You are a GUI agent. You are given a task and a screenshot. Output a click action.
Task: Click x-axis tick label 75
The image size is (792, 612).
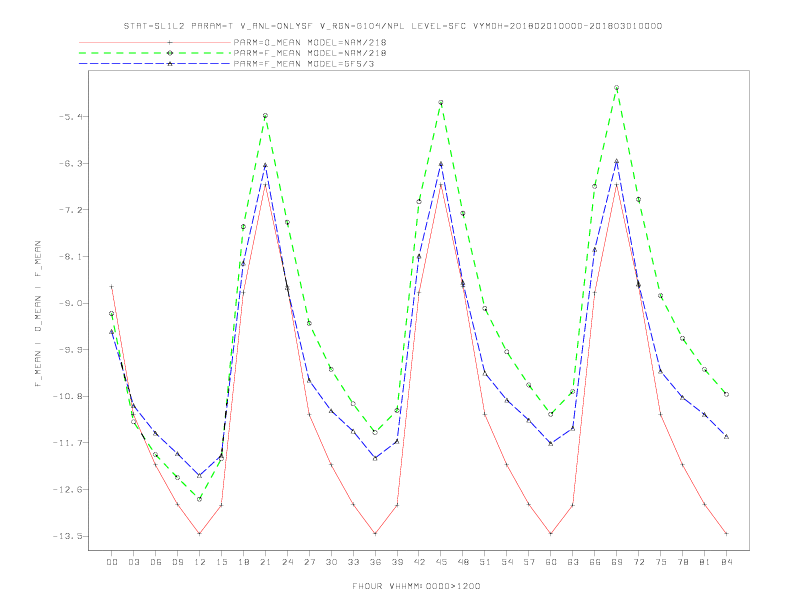click(x=661, y=562)
